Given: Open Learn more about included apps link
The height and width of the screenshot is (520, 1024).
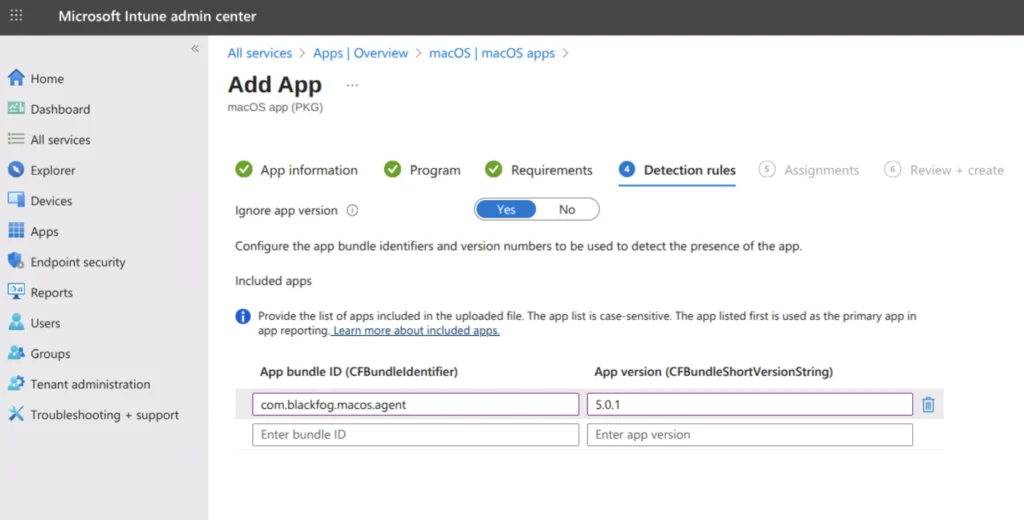Looking at the screenshot, I should 415,331.
